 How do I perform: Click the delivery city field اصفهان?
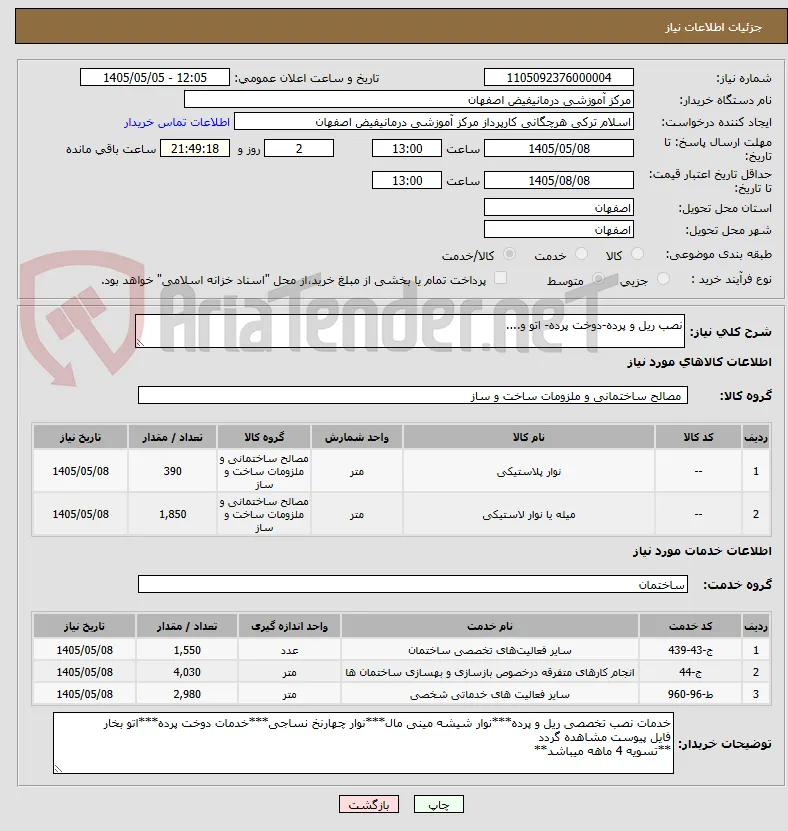coord(559,230)
